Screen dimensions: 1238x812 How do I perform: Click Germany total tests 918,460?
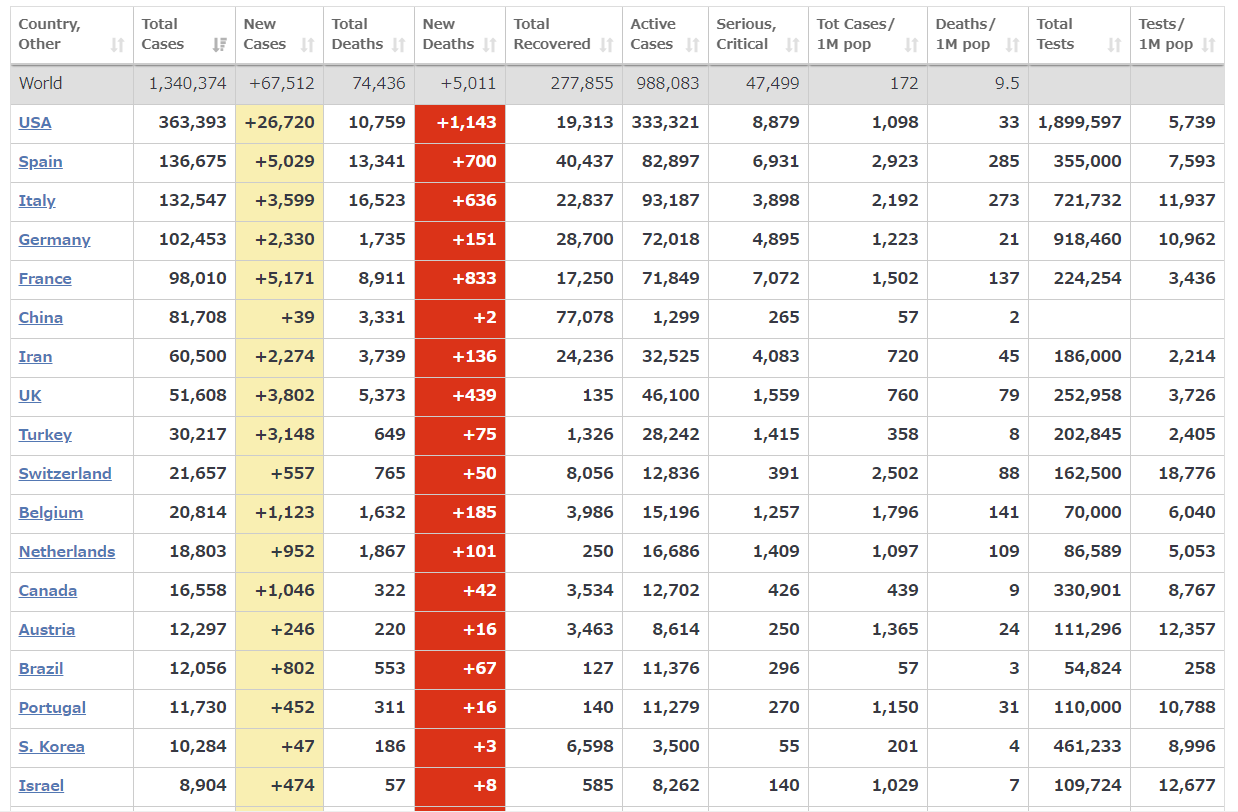1088,240
